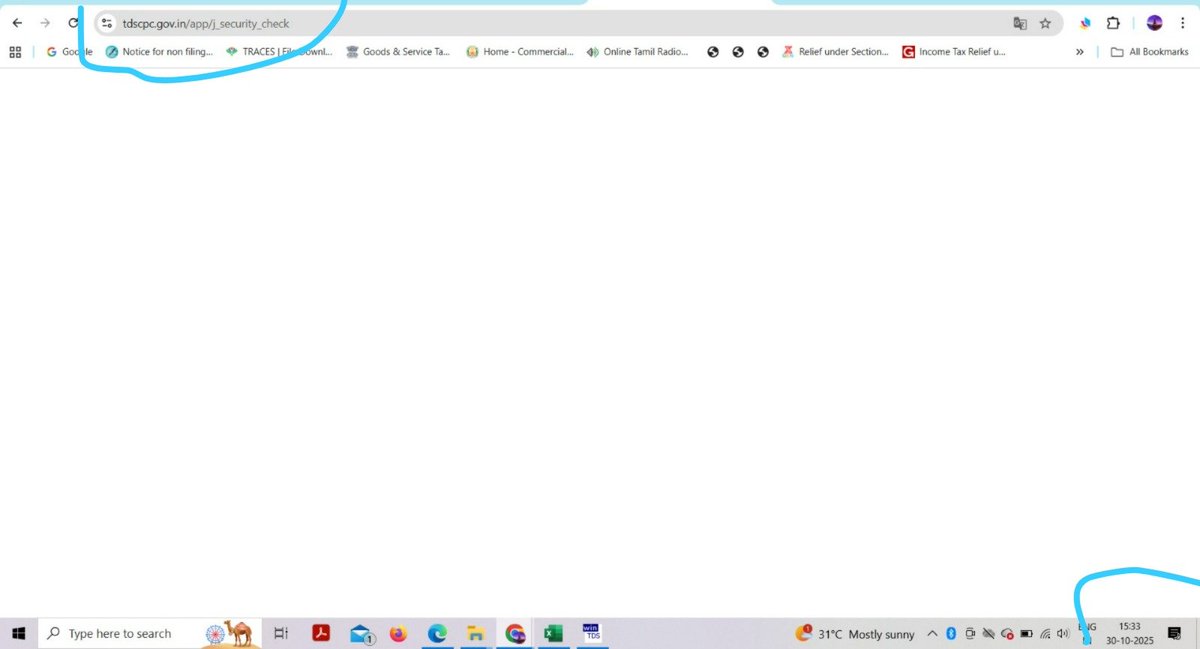Bookmark this page with the star

(1045, 23)
